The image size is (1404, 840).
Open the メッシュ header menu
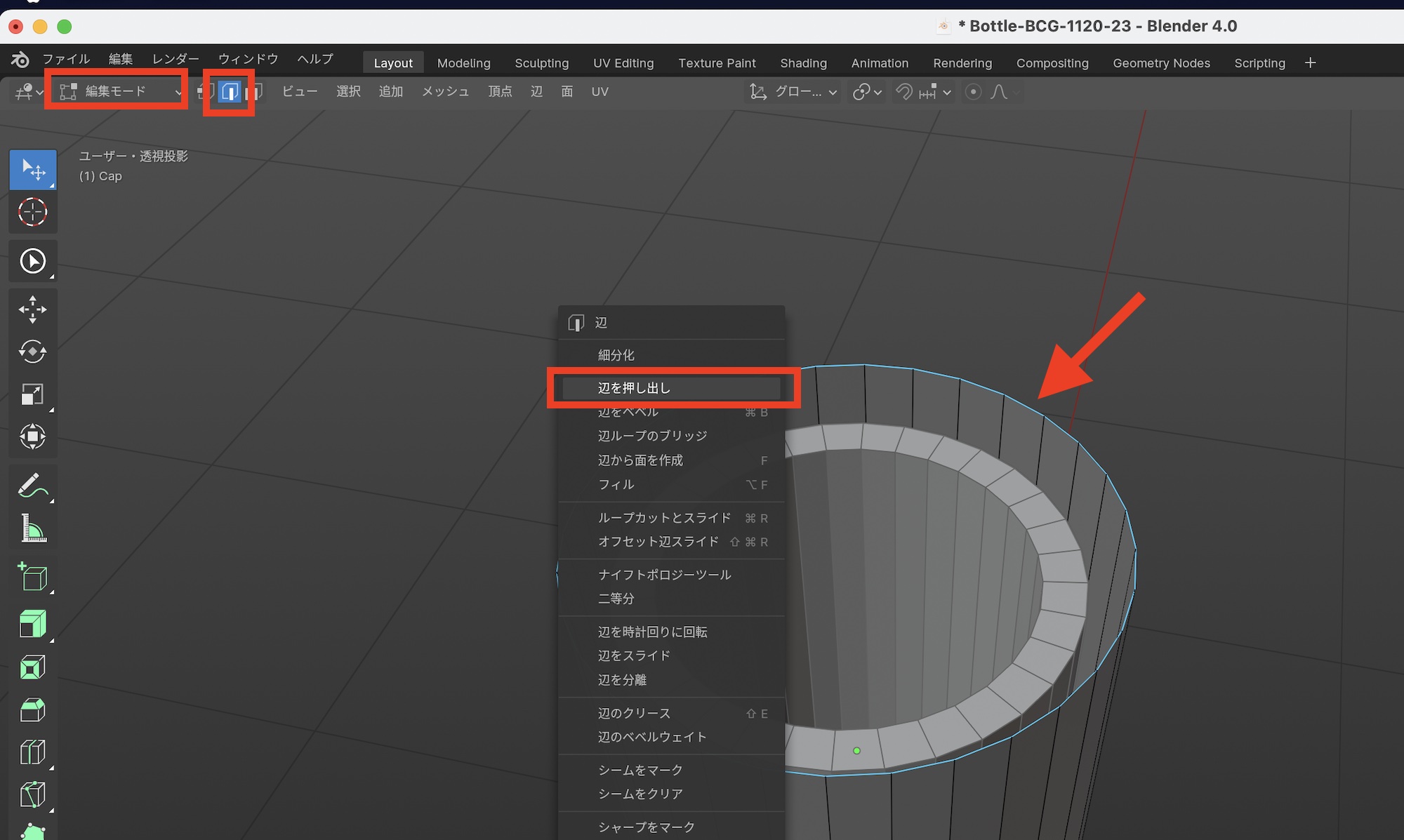click(x=445, y=92)
